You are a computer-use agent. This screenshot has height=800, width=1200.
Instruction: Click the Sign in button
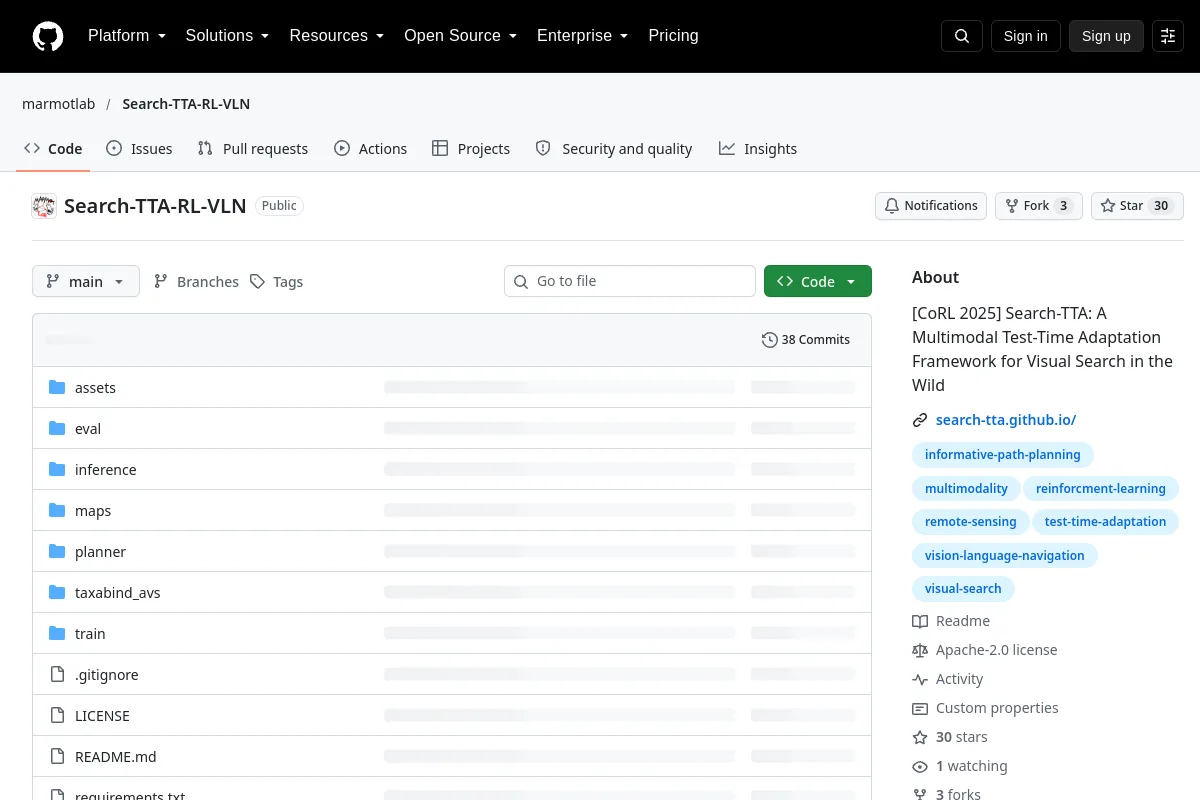(x=1025, y=36)
